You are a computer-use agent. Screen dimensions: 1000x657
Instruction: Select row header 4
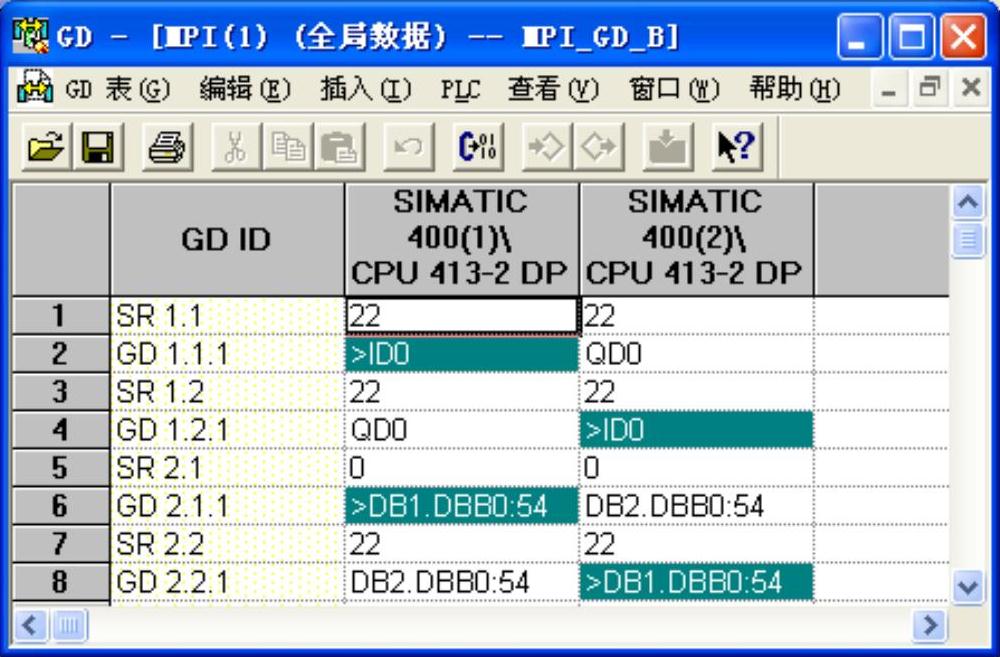[61, 430]
